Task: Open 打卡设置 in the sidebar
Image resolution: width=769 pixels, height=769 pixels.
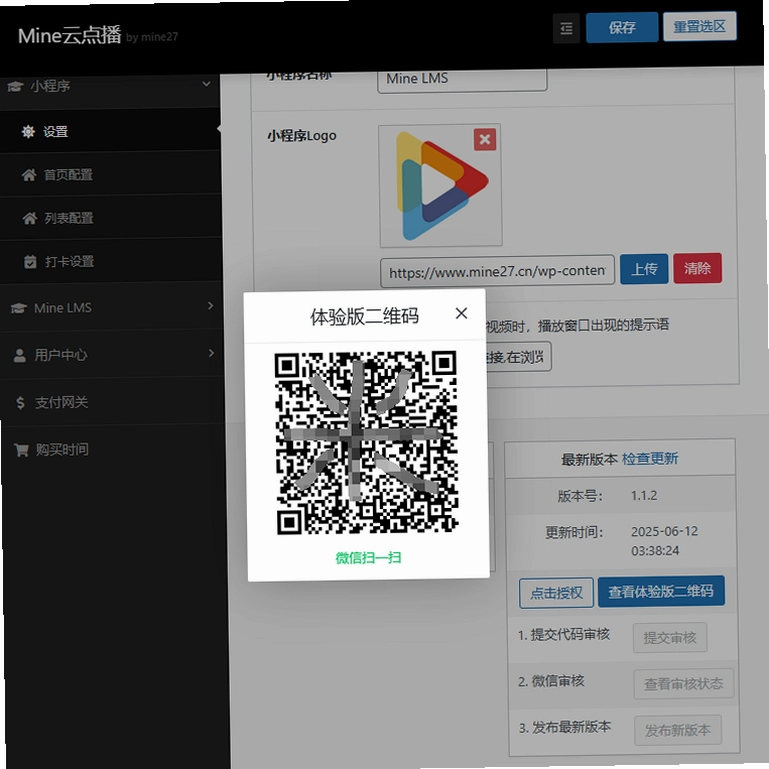Action: [x=111, y=261]
